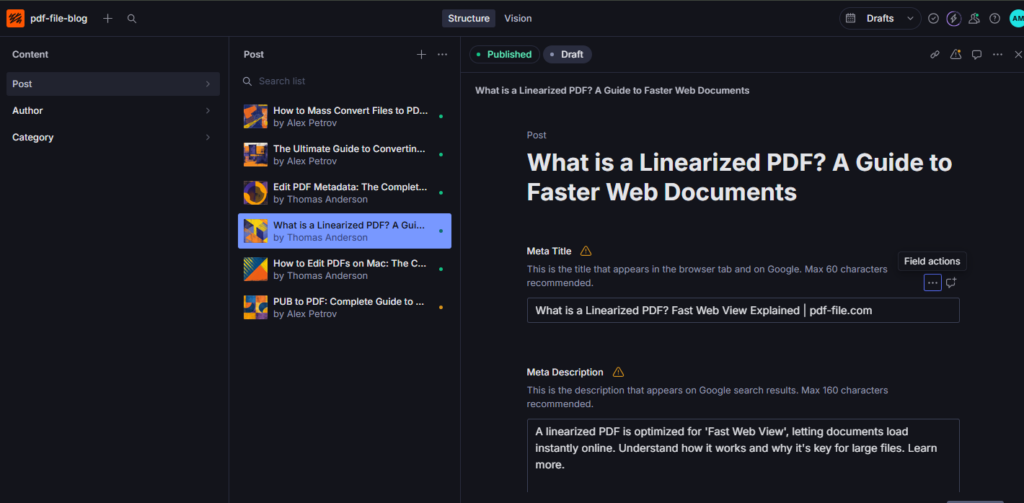
Task: Switch to Published version
Action: coord(504,54)
